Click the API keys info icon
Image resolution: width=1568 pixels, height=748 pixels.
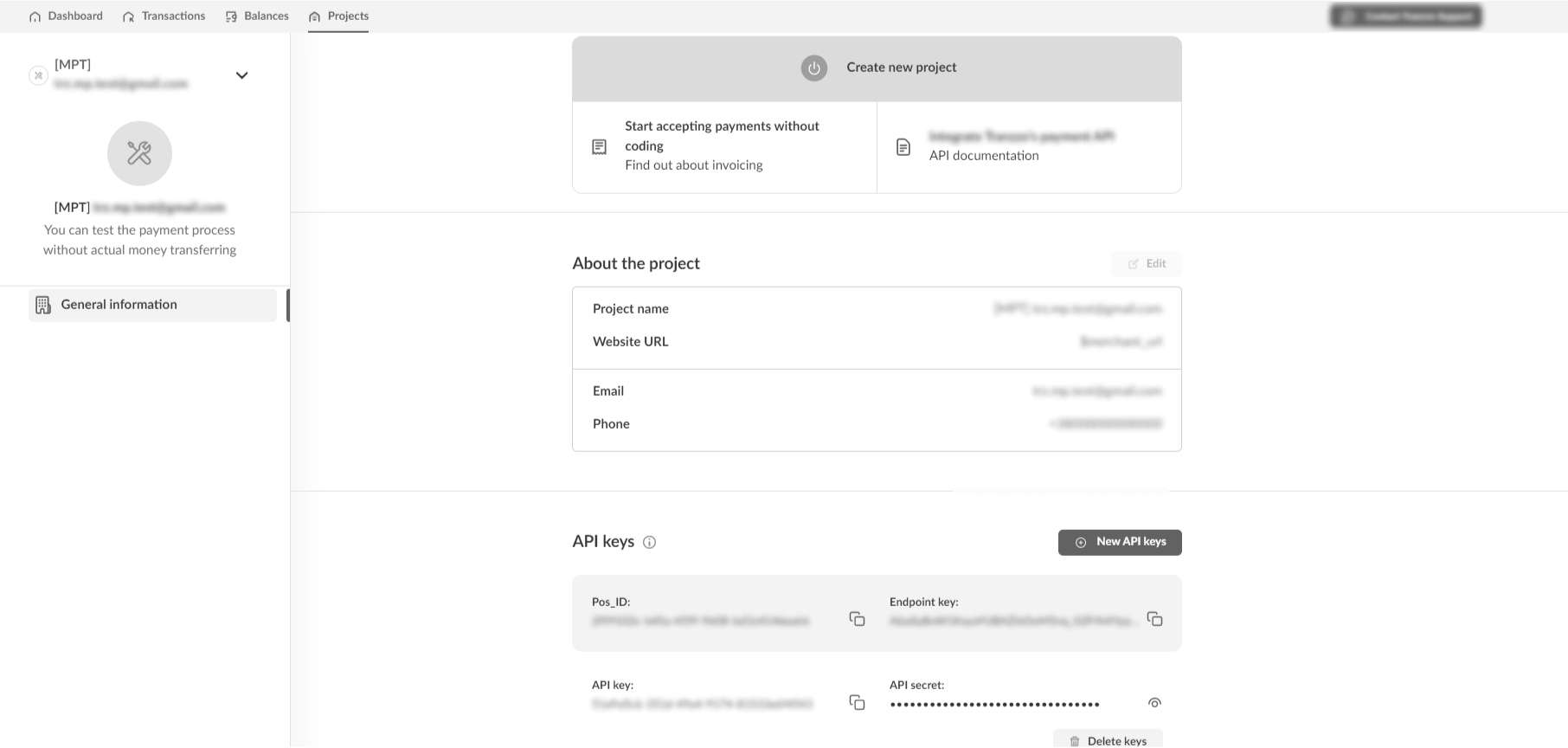click(649, 543)
